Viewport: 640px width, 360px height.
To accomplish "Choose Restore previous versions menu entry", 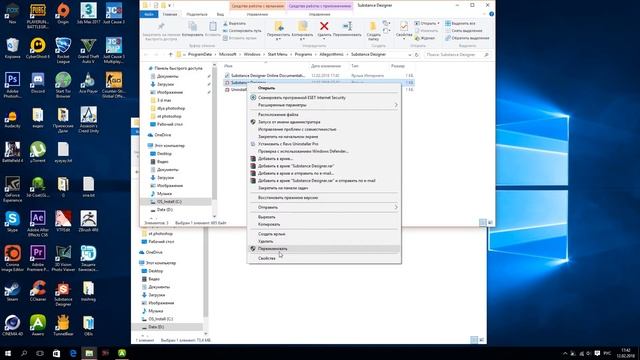I will (324, 198).
